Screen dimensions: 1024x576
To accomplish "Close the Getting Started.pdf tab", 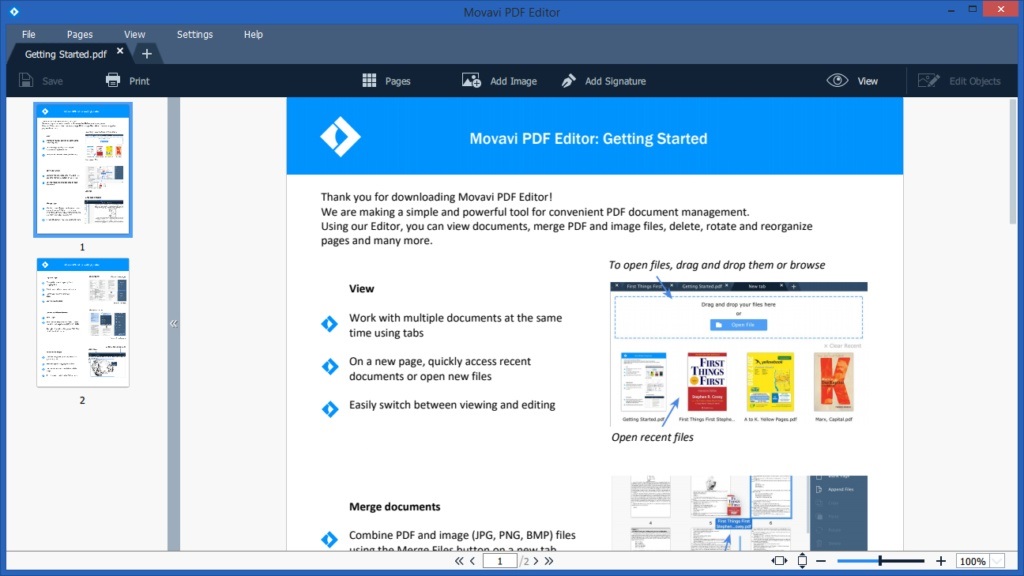I will click(x=120, y=51).
